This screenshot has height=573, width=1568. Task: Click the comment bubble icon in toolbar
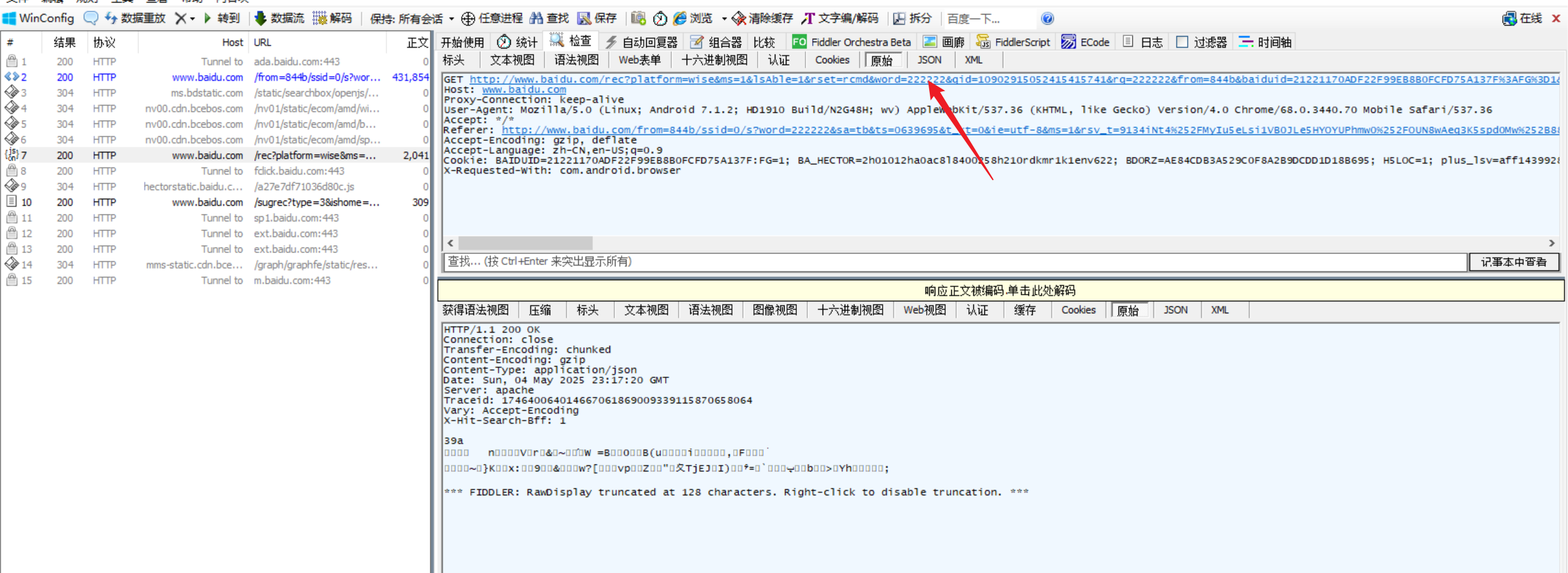91,18
